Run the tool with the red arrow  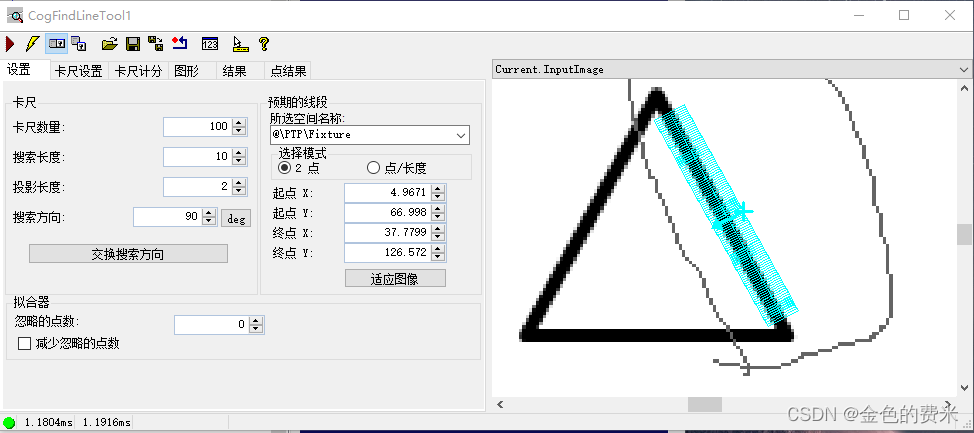click(10, 44)
